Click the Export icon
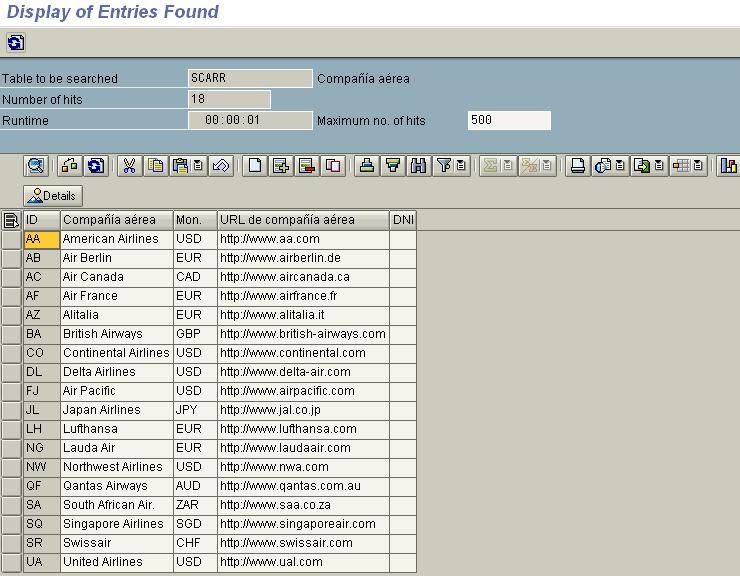 tap(641, 166)
